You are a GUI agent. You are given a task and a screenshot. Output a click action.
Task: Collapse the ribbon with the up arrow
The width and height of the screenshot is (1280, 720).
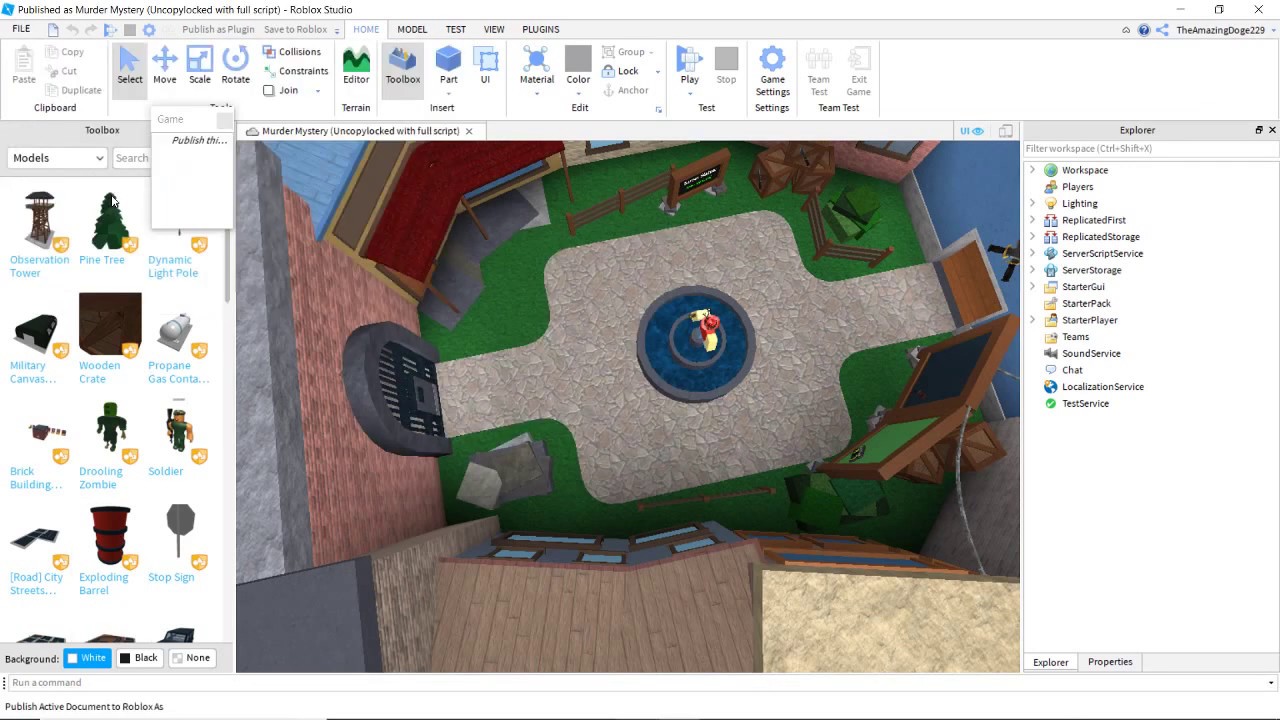pos(1126,30)
